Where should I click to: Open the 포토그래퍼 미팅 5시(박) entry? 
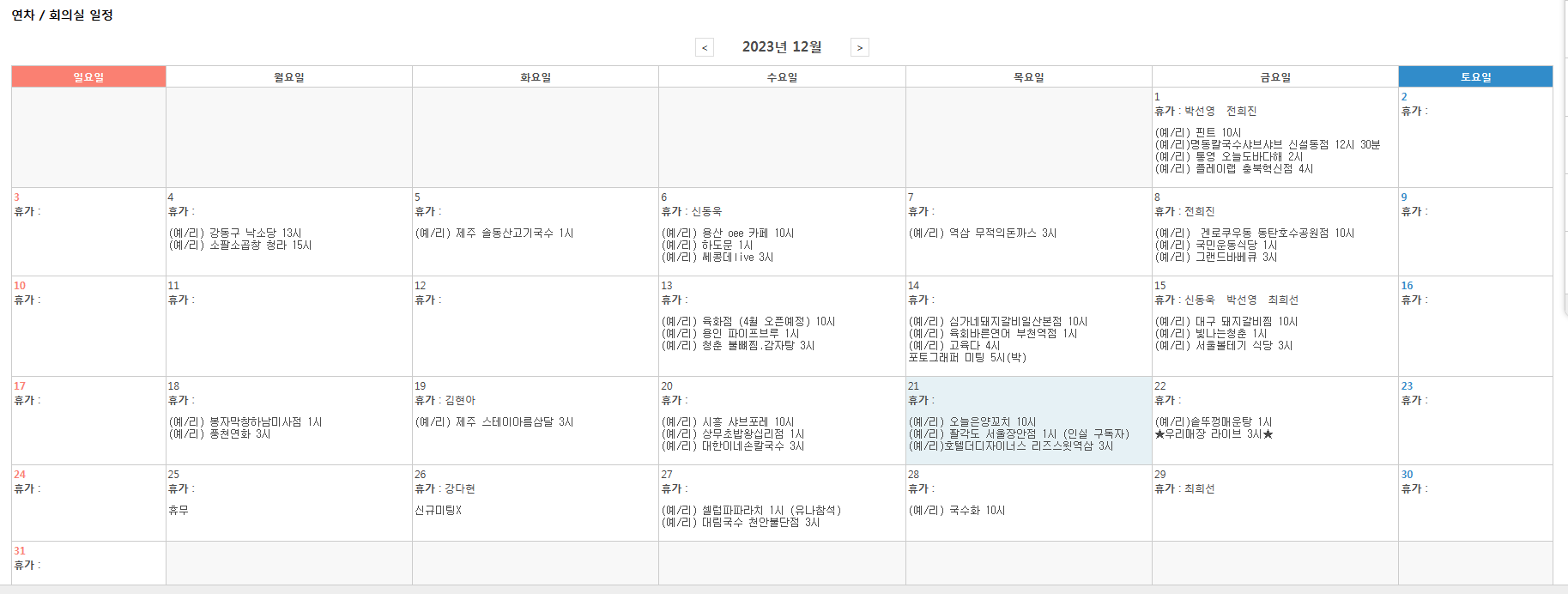(966, 358)
